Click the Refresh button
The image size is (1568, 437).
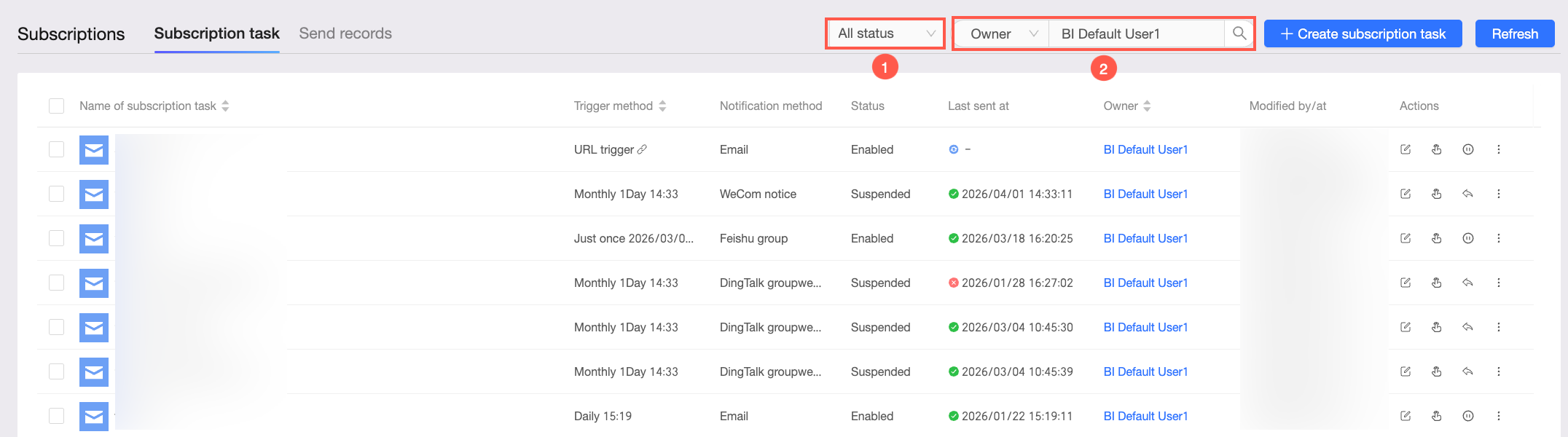(1515, 34)
